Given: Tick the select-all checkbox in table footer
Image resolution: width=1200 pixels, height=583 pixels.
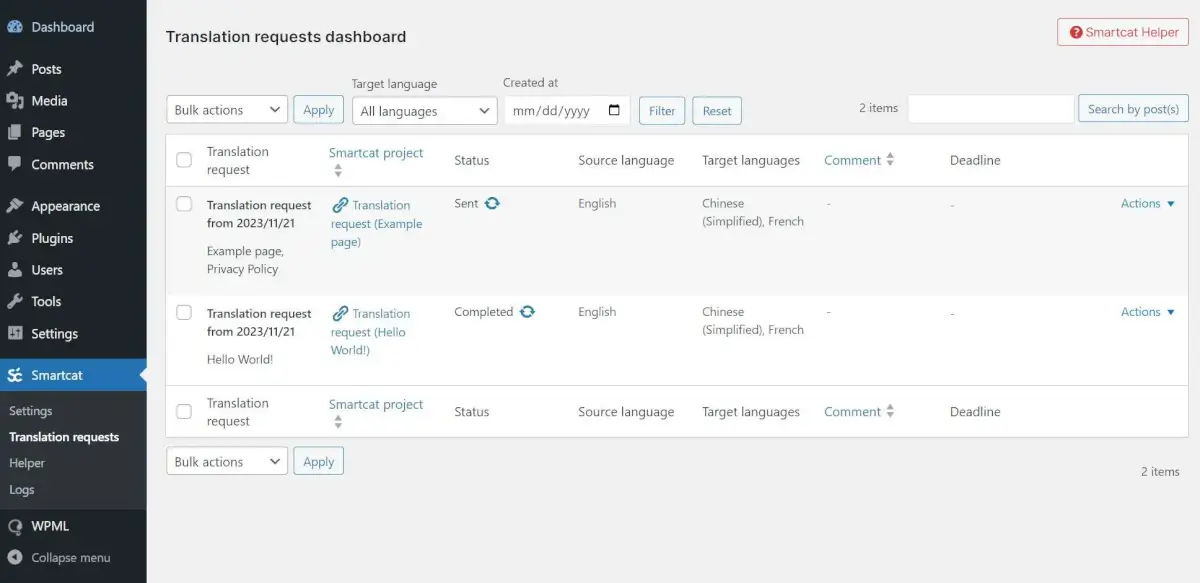Looking at the screenshot, I should click(x=184, y=411).
